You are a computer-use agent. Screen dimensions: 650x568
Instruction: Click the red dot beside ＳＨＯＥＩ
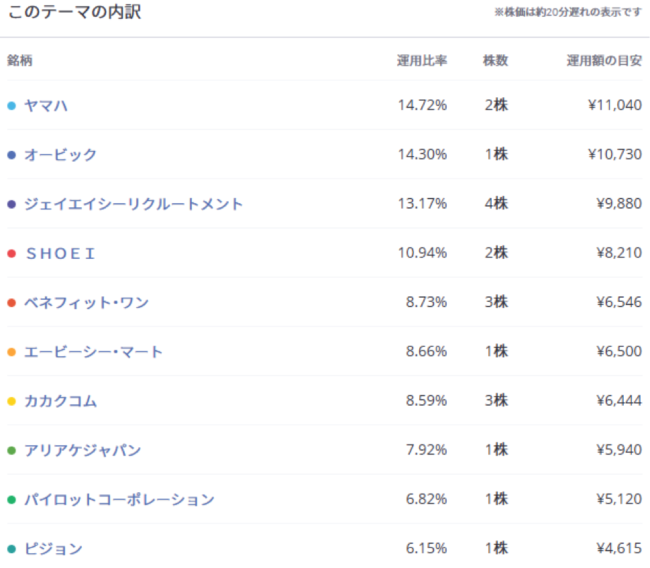[11, 253]
